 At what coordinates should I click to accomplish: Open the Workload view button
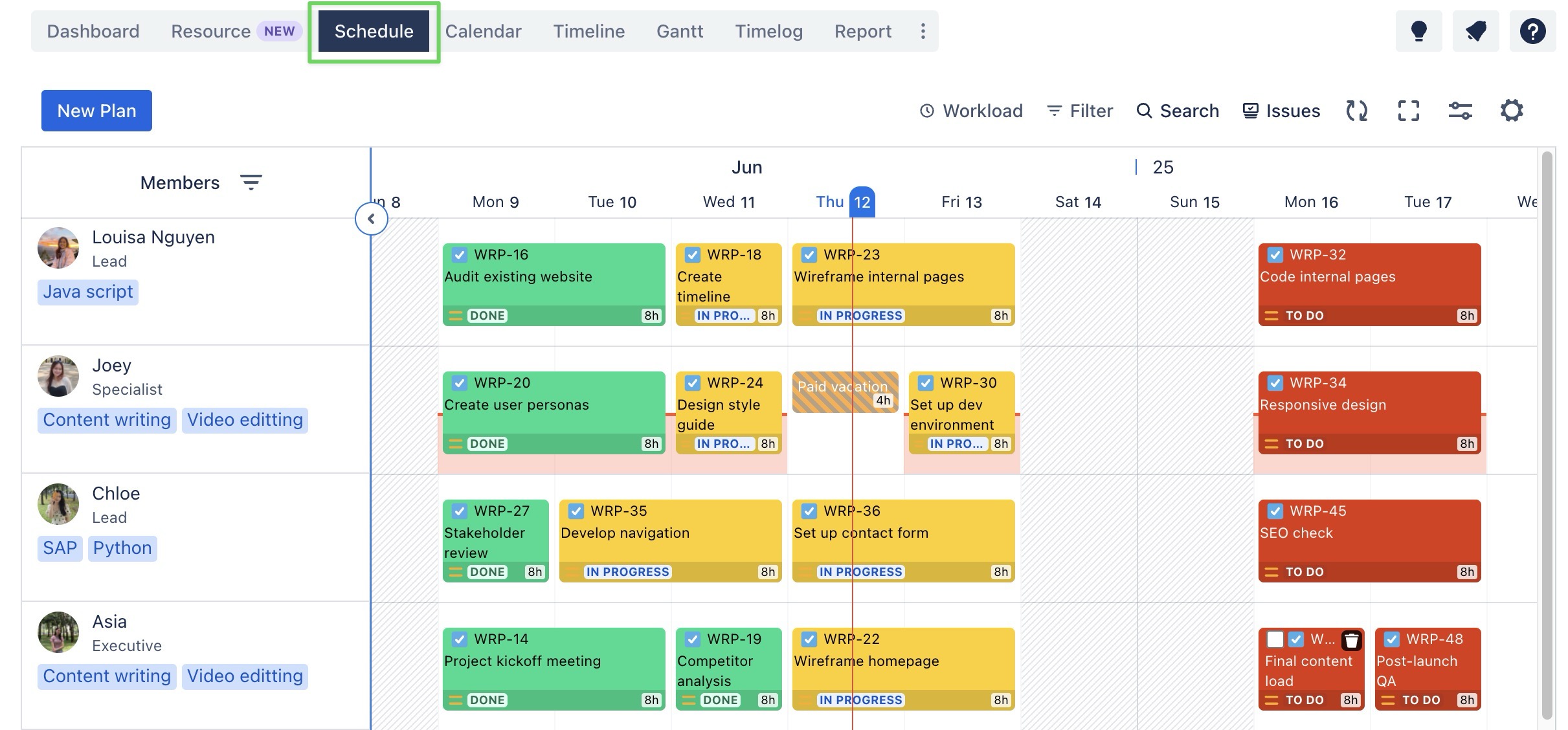click(971, 111)
